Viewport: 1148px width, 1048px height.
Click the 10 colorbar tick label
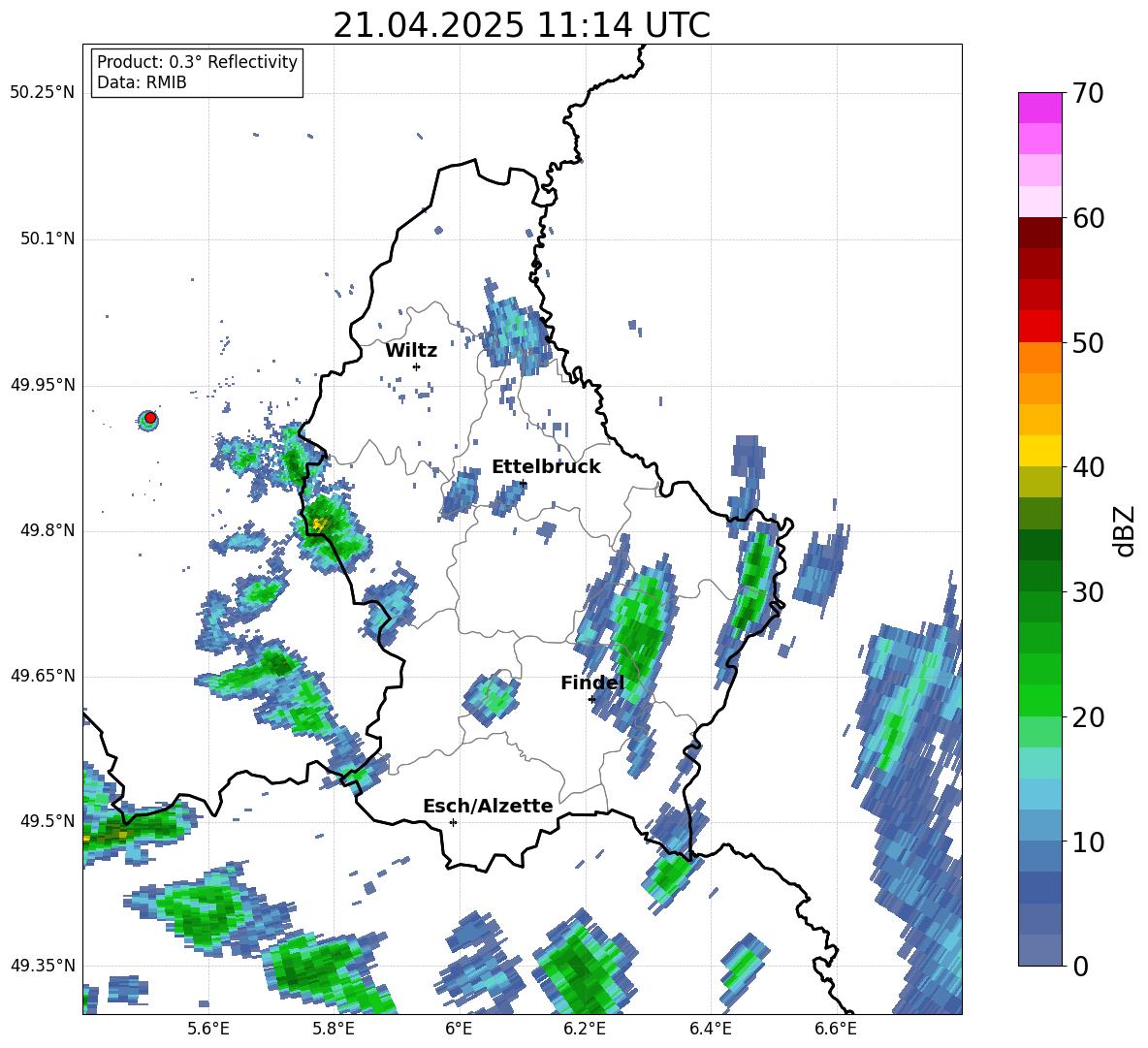pos(1088,842)
